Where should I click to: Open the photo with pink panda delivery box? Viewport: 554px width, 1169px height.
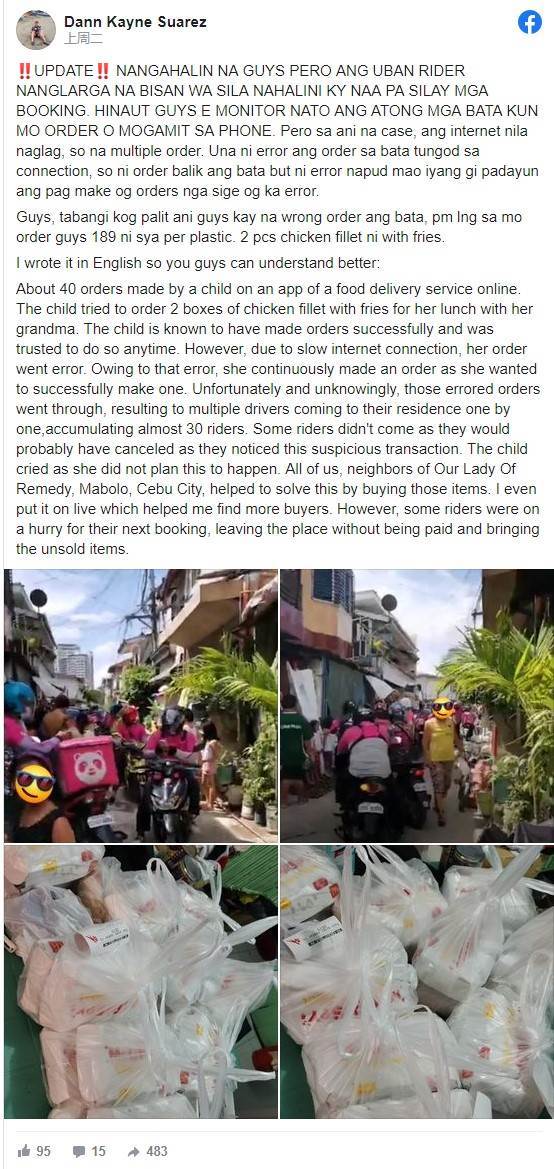141,705
